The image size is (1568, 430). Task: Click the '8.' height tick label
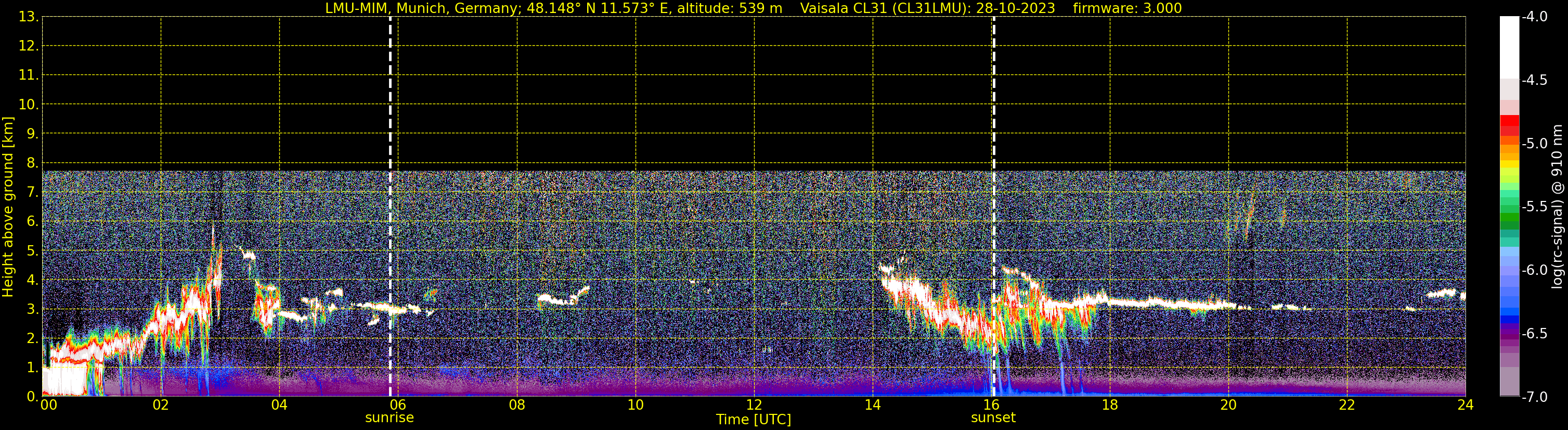click(x=32, y=163)
